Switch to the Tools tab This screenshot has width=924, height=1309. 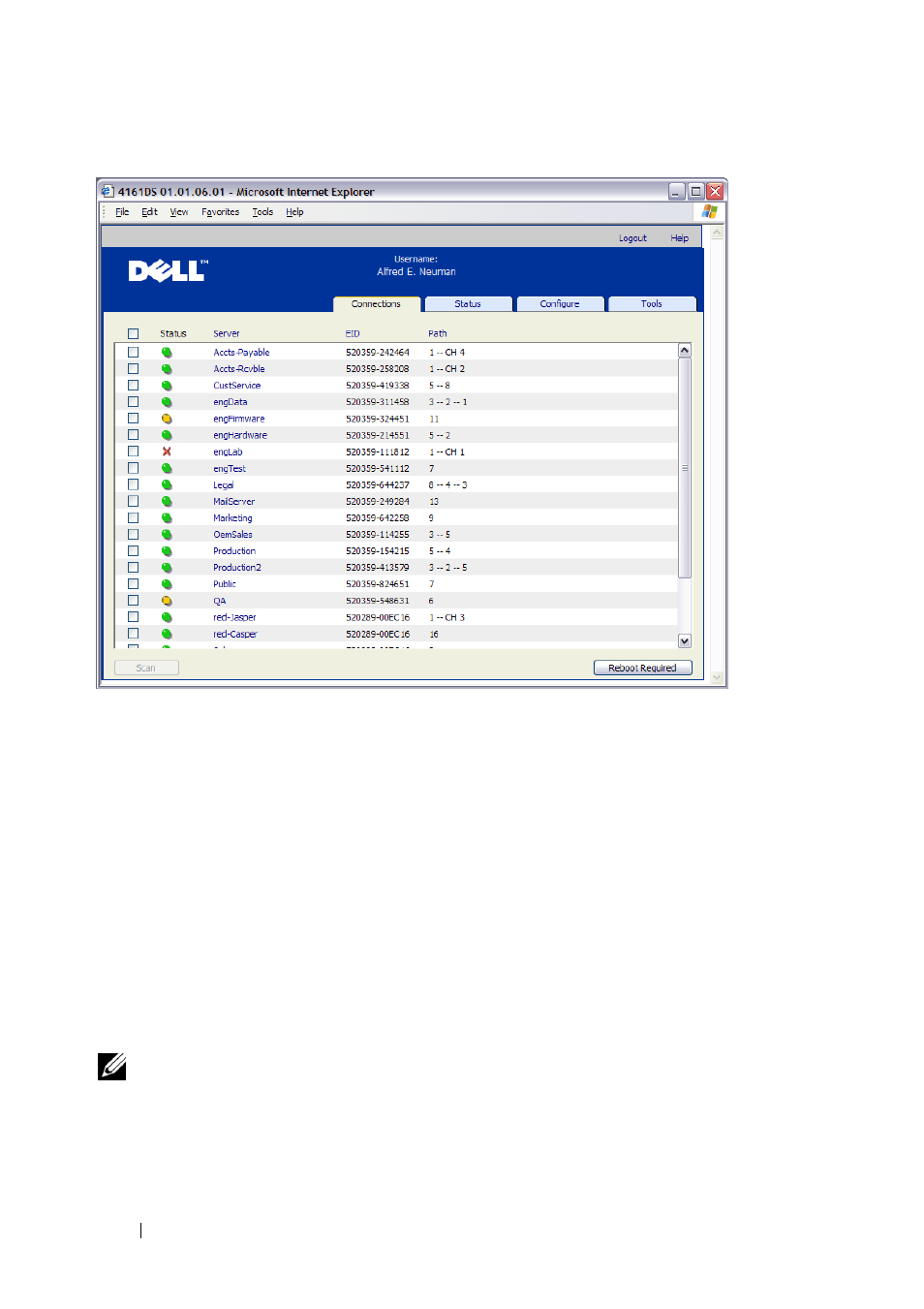[x=652, y=304]
